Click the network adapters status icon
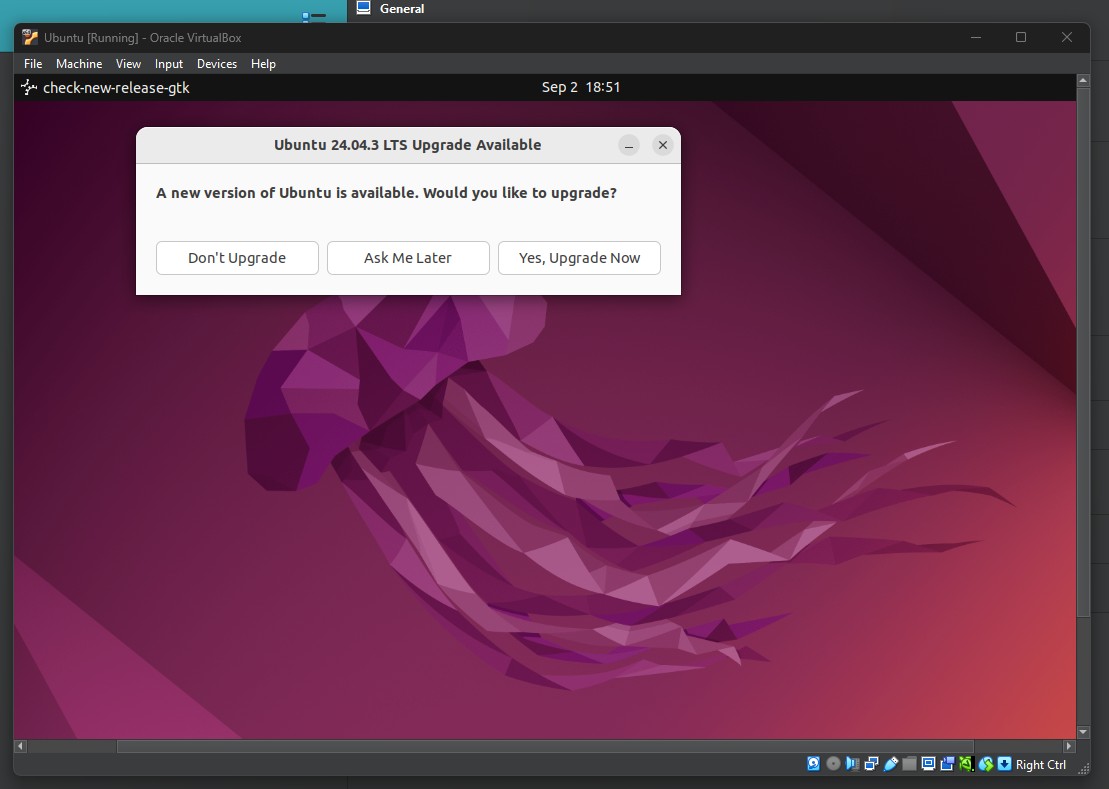 point(872,763)
